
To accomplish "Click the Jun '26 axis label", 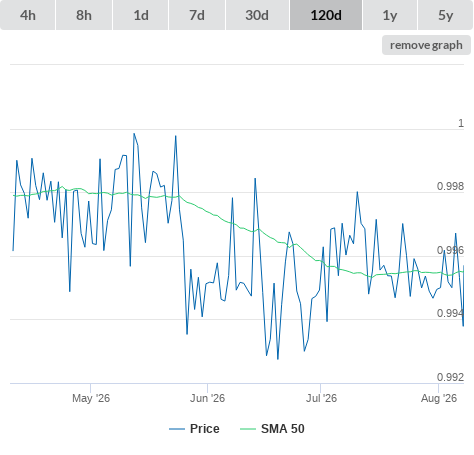I will click(207, 398).
